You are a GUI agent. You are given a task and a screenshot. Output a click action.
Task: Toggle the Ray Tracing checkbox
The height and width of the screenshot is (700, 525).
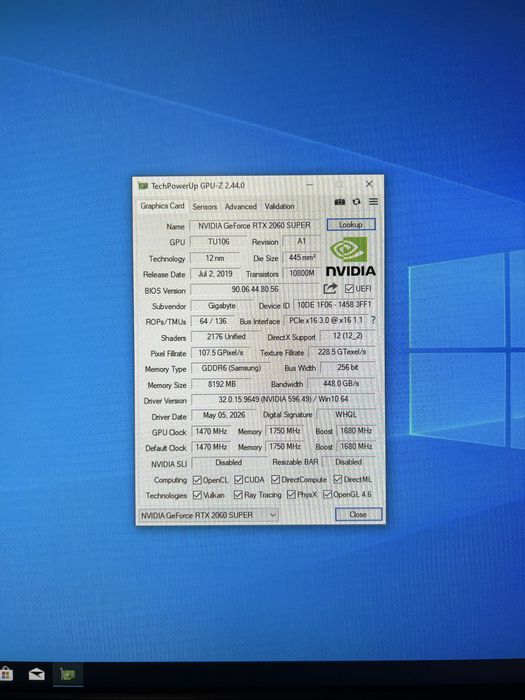238,495
